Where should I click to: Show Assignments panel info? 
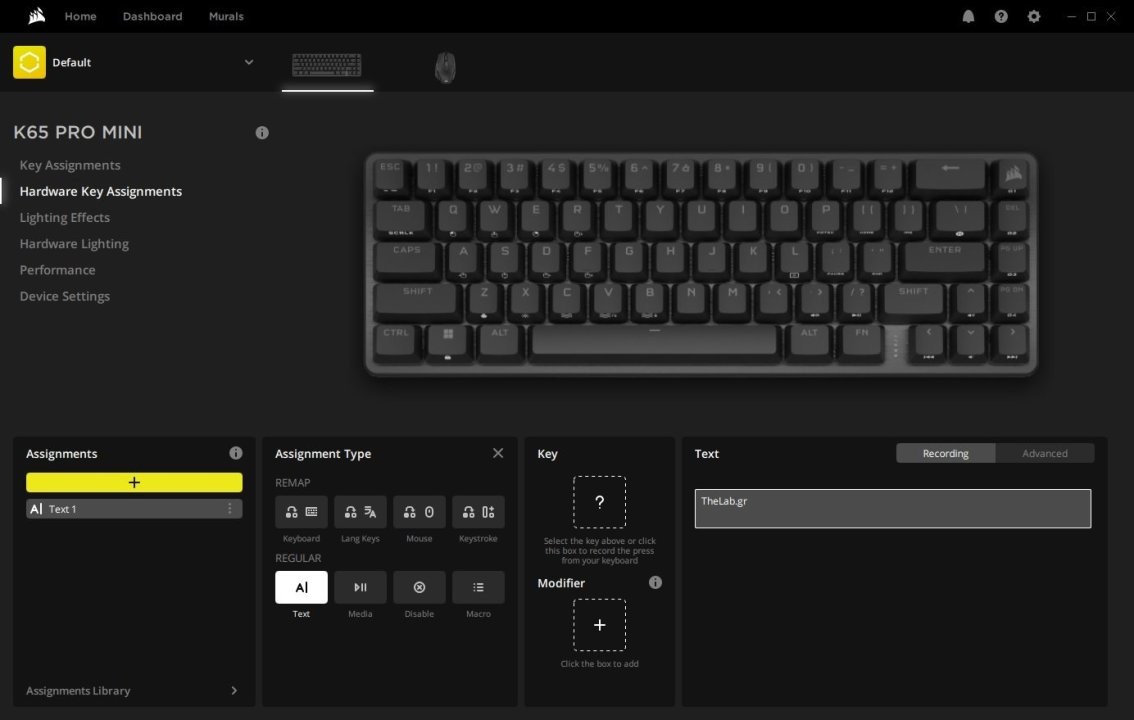[236, 453]
